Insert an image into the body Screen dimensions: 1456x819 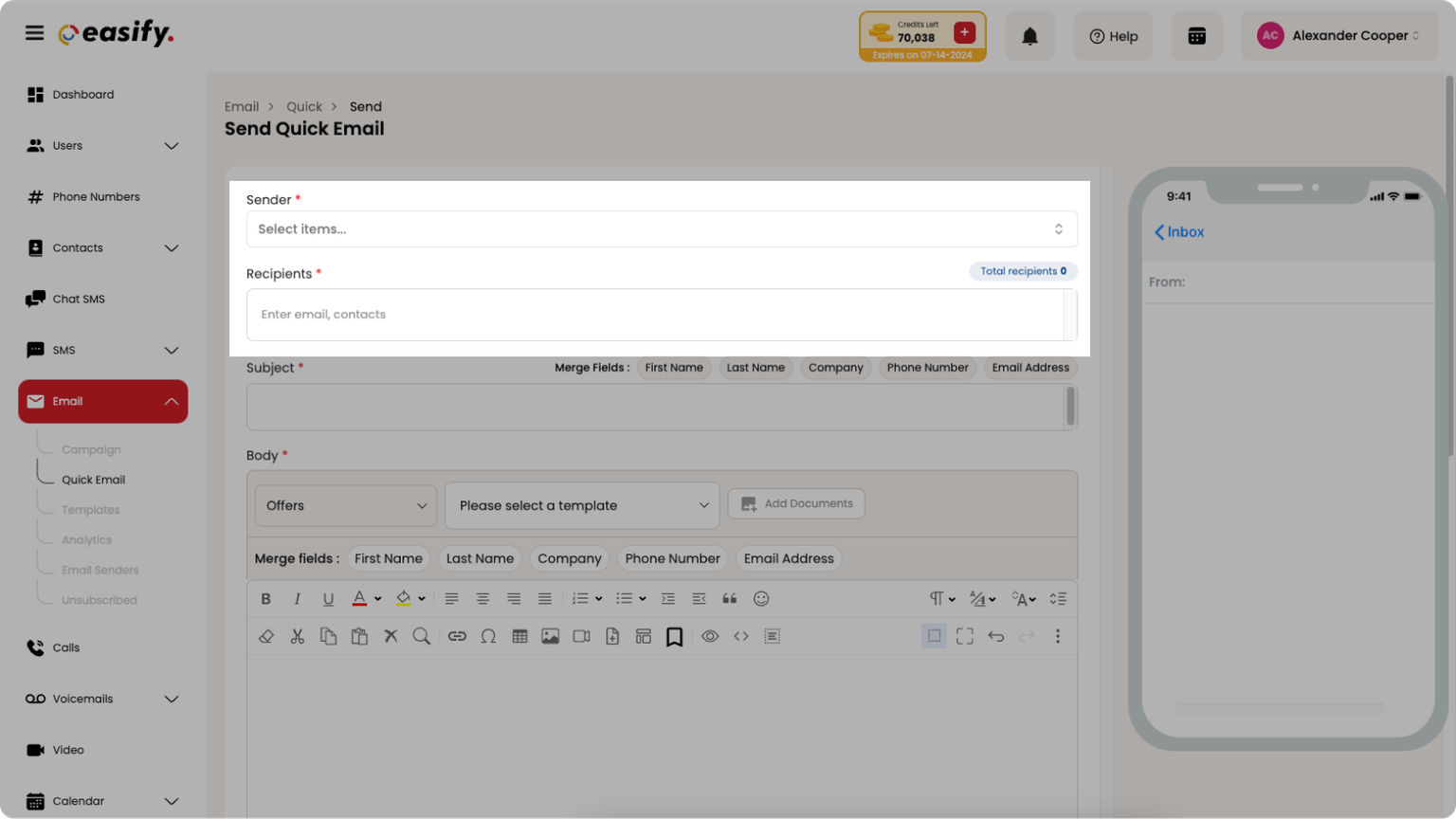pos(550,637)
